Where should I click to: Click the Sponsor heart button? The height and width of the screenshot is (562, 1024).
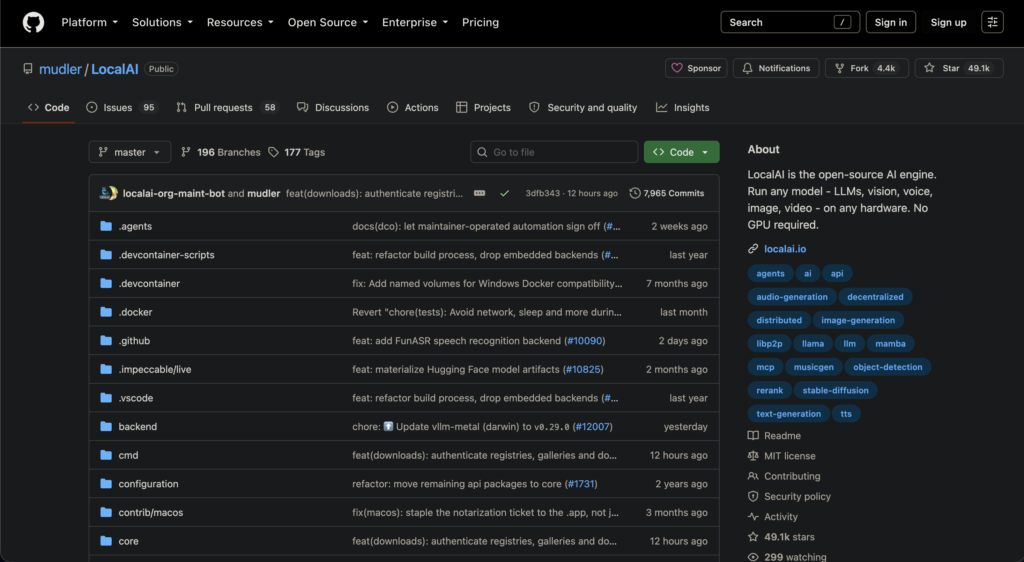pyautogui.click(x=696, y=68)
